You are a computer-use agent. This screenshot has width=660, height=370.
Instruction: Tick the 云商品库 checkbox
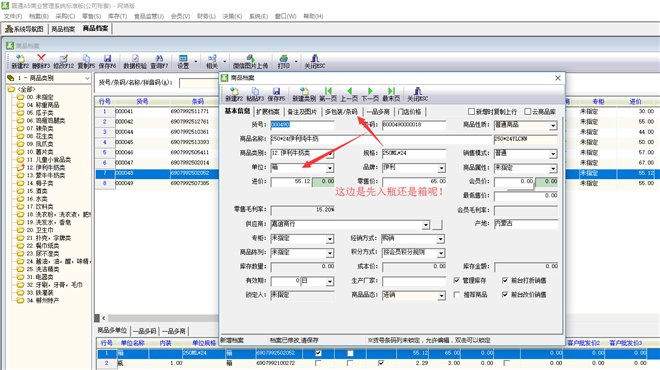(527, 112)
